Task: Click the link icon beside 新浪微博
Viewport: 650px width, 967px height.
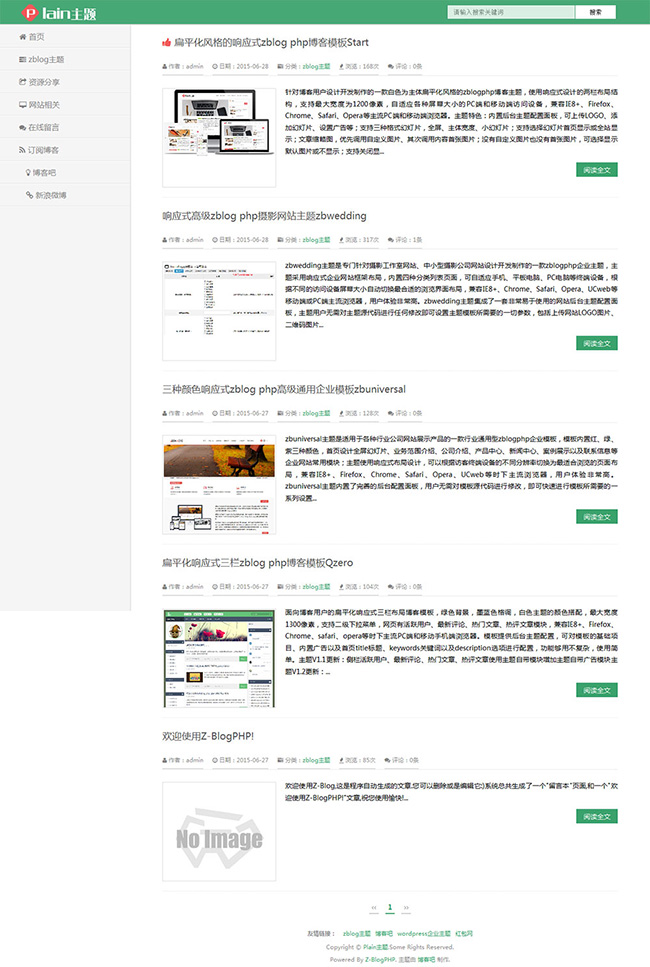Action: (x=29, y=195)
